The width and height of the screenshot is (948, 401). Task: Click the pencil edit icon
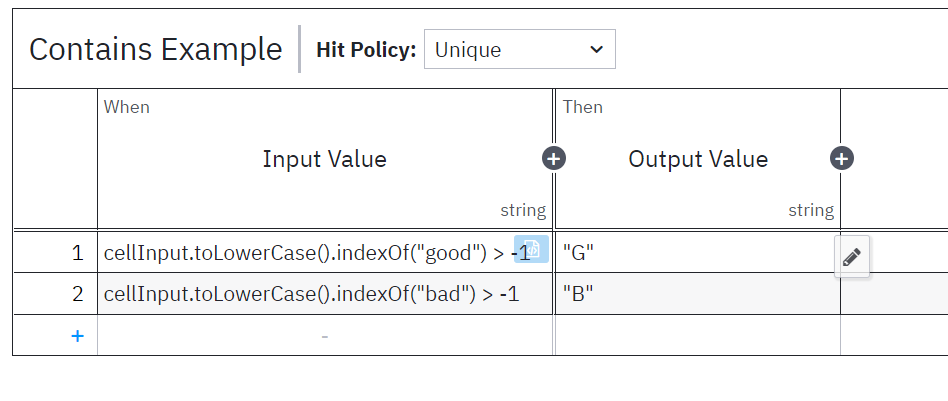click(x=852, y=257)
